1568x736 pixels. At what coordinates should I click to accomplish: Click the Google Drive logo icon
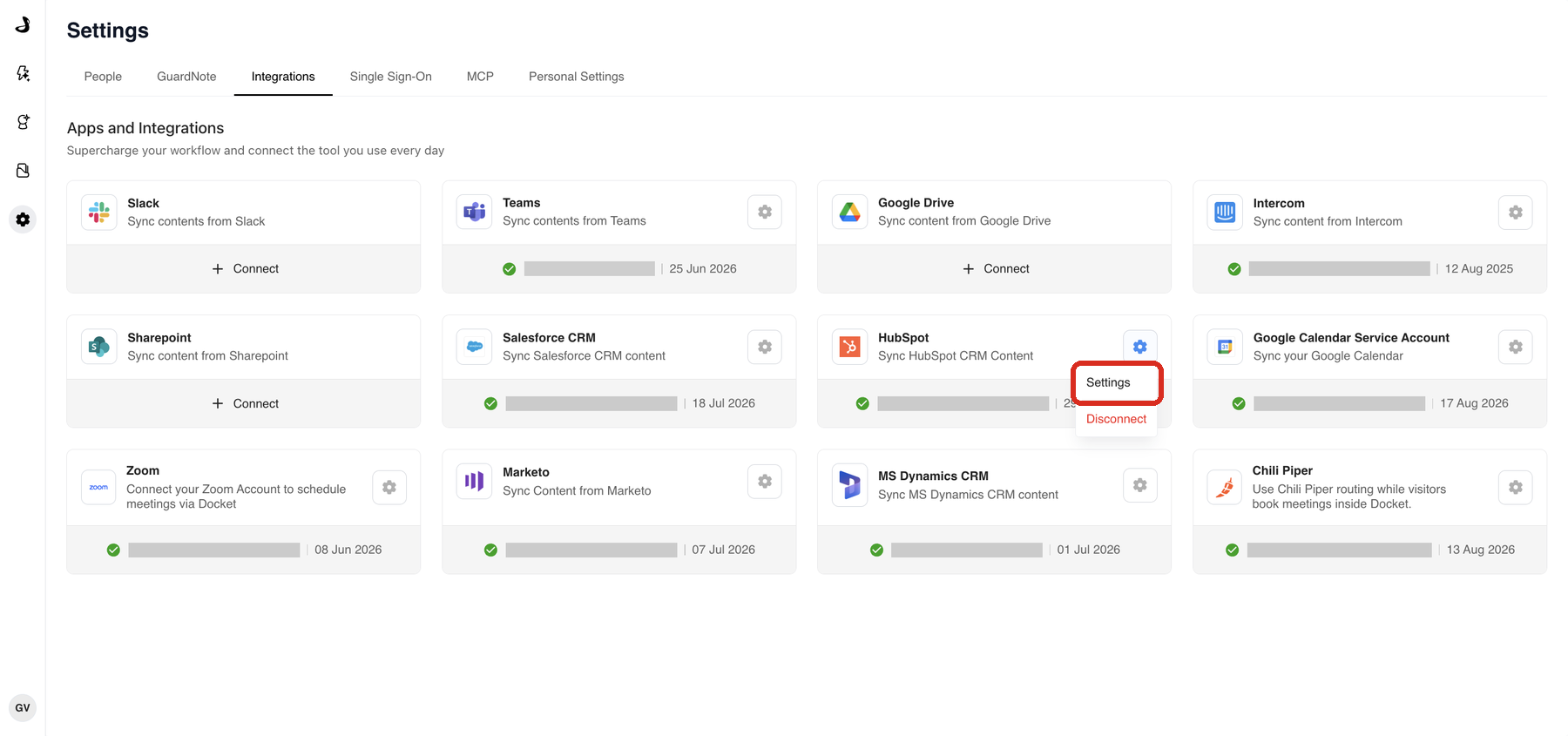(x=850, y=212)
